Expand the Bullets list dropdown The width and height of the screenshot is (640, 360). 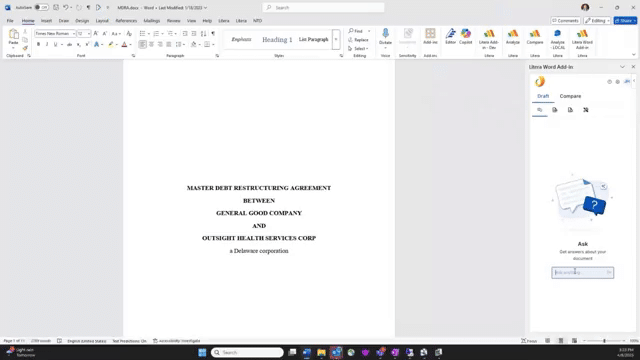point(149,33)
